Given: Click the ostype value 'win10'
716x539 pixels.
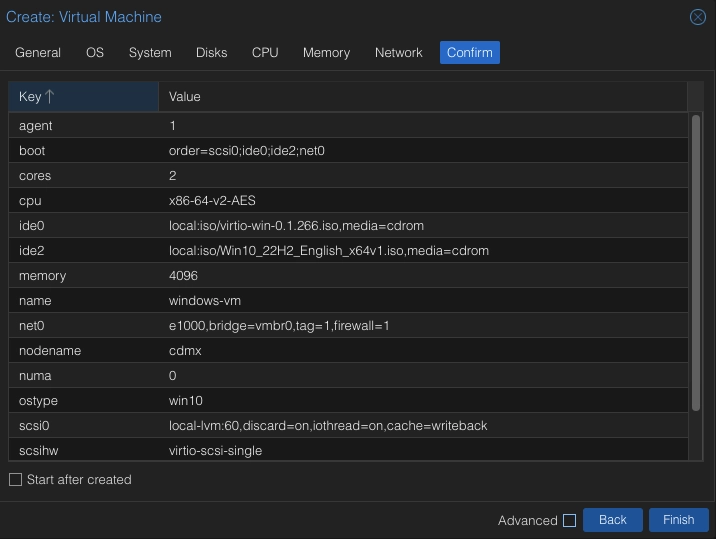Looking at the screenshot, I should coord(185,401).
